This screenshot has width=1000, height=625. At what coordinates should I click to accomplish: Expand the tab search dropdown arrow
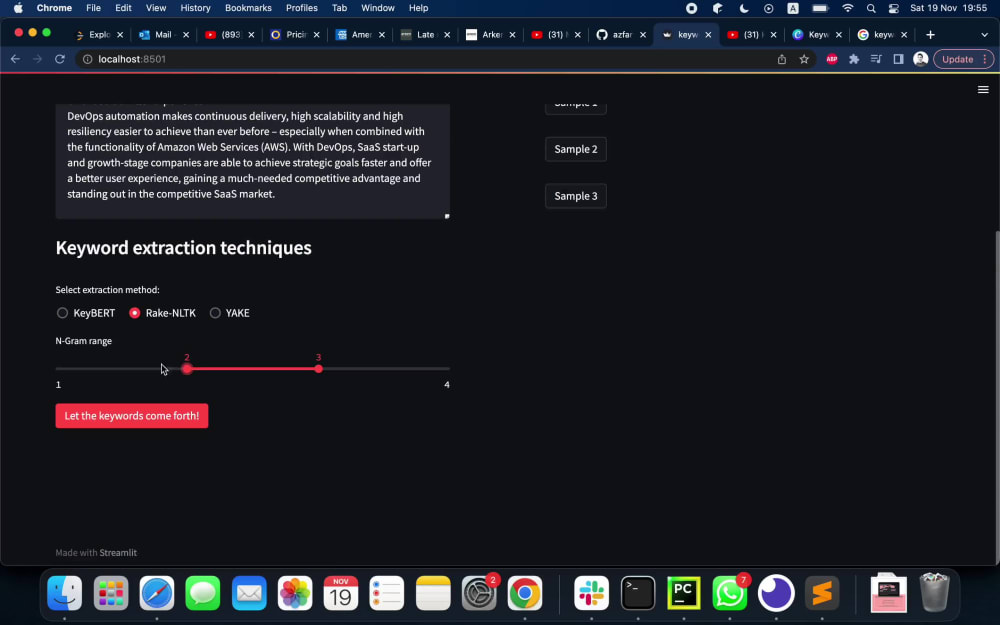[x=984, y=33]
